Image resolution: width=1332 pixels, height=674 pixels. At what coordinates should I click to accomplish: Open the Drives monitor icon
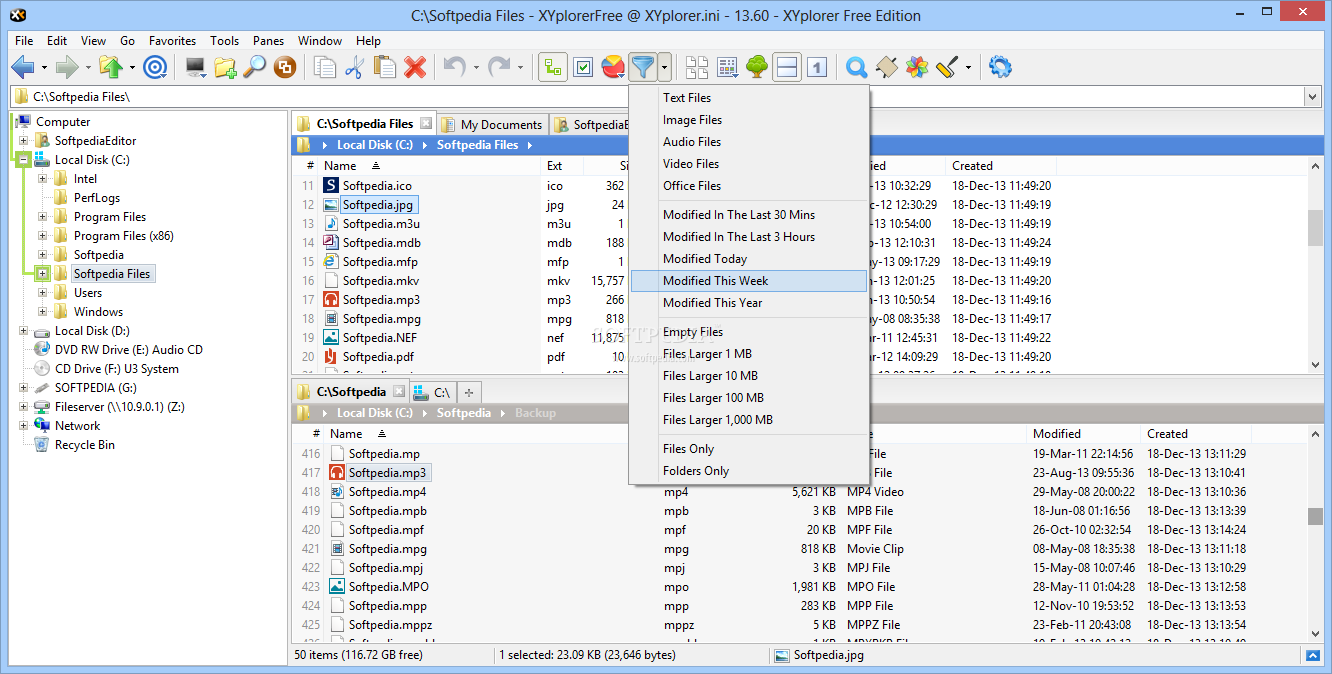click(195, 67)
